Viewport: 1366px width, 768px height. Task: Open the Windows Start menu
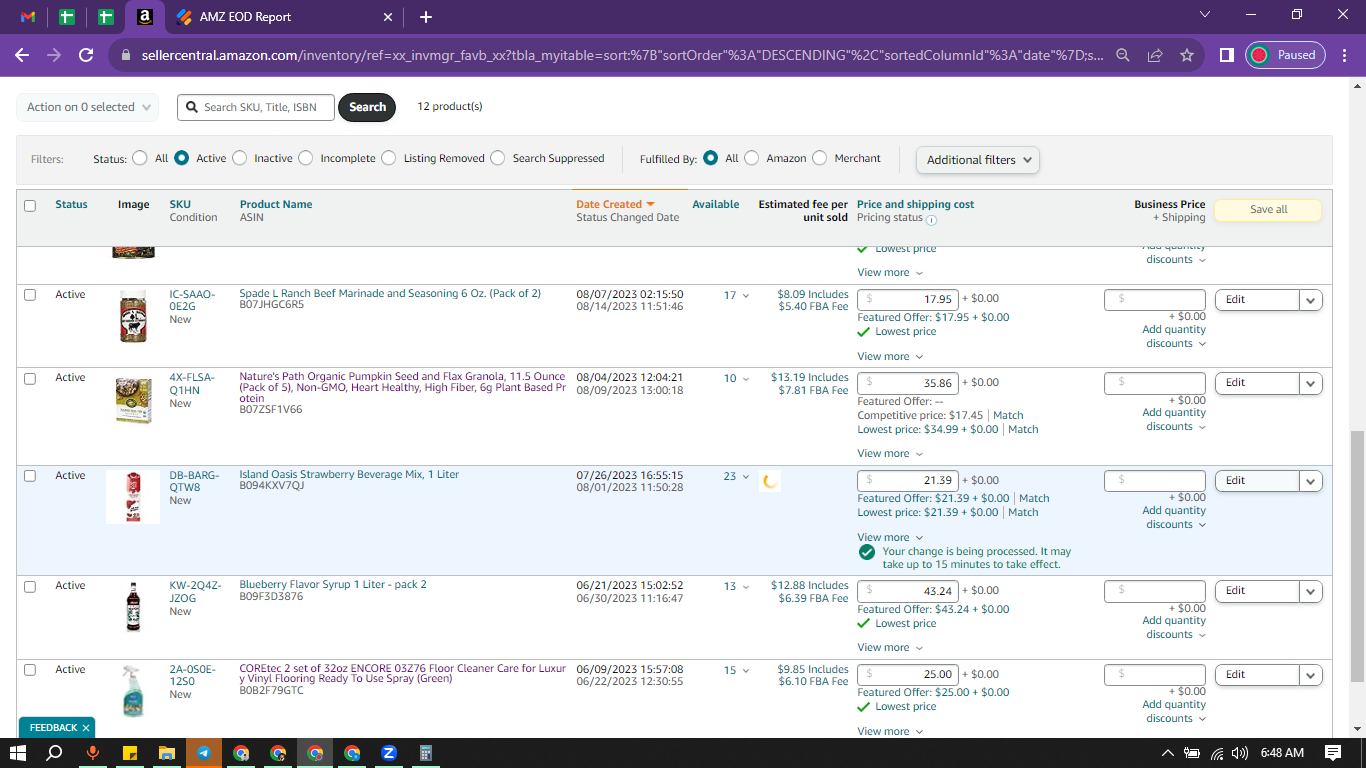pyautogui.click(x=18, y=753)
